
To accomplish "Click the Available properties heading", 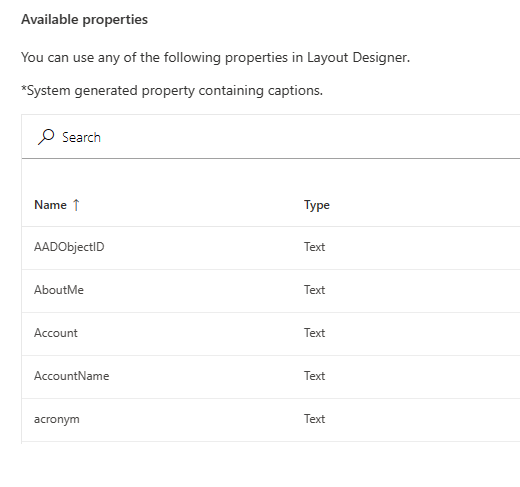I will (x=84, y=20).
